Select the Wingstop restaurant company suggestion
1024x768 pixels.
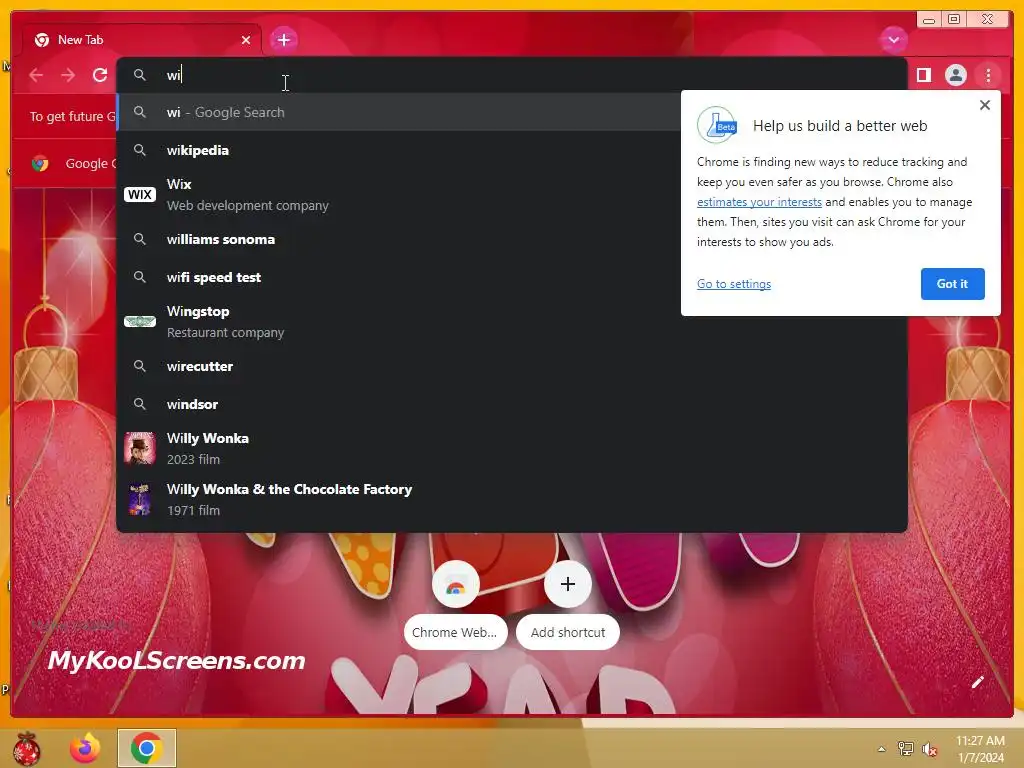coord(512,321)
